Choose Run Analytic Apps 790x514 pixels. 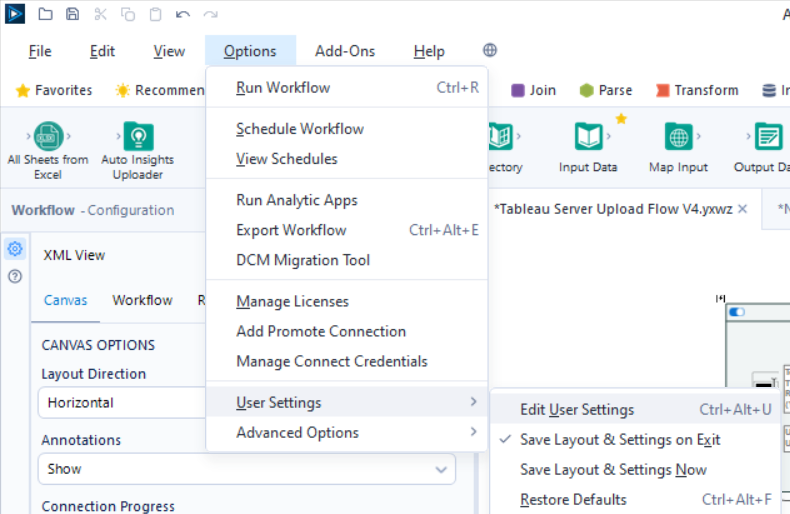[347, 200]
